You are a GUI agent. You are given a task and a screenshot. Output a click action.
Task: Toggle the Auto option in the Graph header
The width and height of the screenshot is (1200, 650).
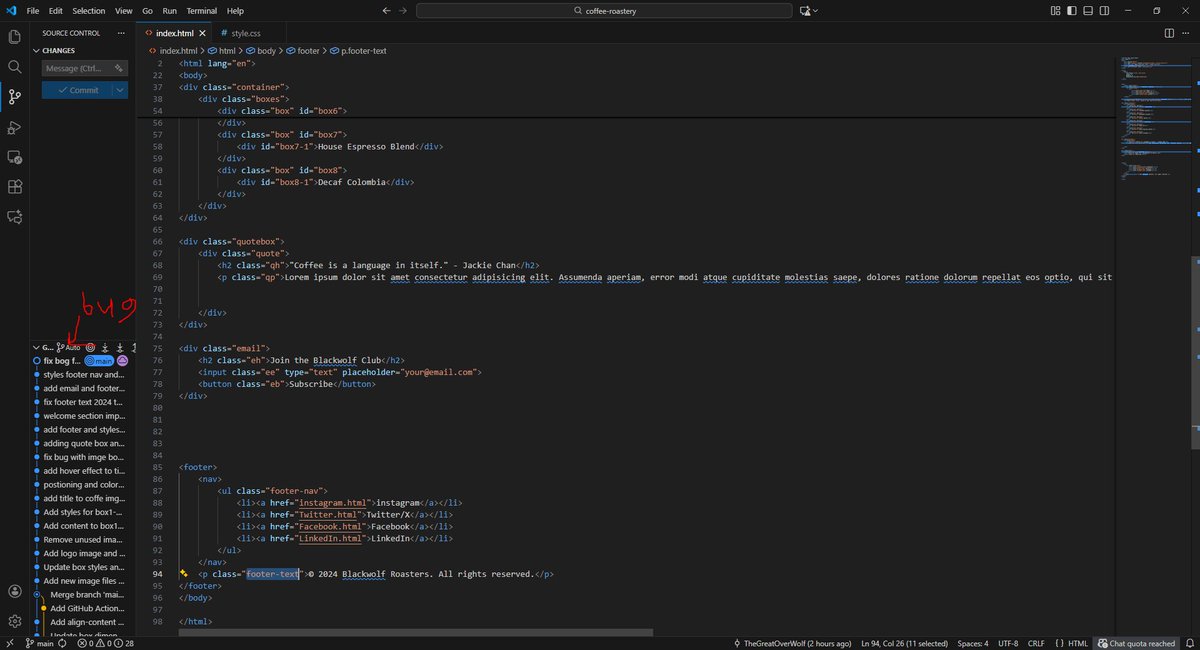tap(75, 346)
